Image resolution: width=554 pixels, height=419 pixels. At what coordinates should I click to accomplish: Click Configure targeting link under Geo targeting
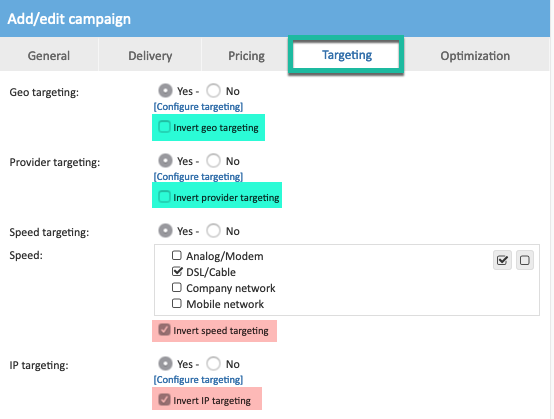198,107
